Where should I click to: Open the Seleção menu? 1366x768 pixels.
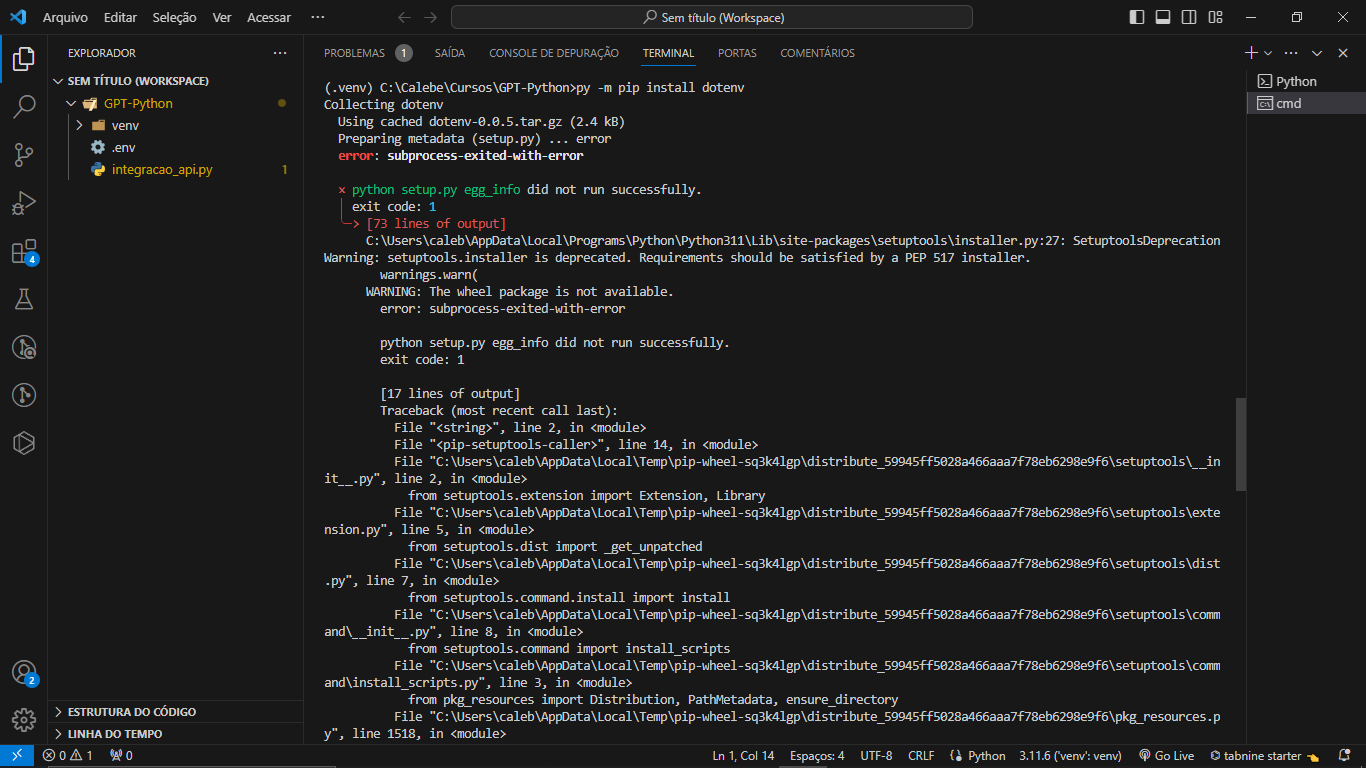[x=175, y=17]
